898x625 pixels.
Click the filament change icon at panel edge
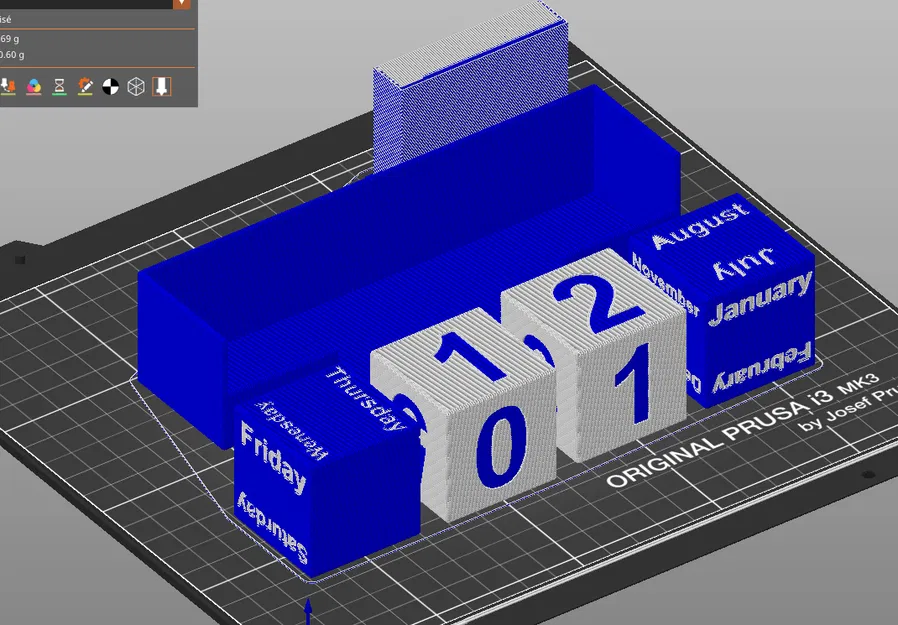pos(7,87)
